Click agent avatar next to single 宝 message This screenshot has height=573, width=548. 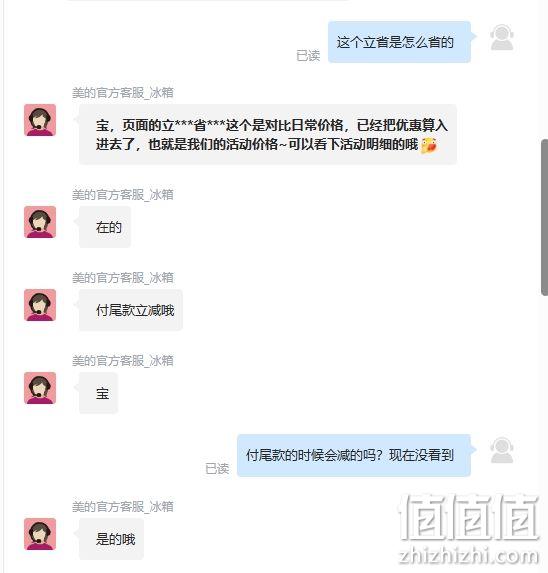(x=40, y=388)
